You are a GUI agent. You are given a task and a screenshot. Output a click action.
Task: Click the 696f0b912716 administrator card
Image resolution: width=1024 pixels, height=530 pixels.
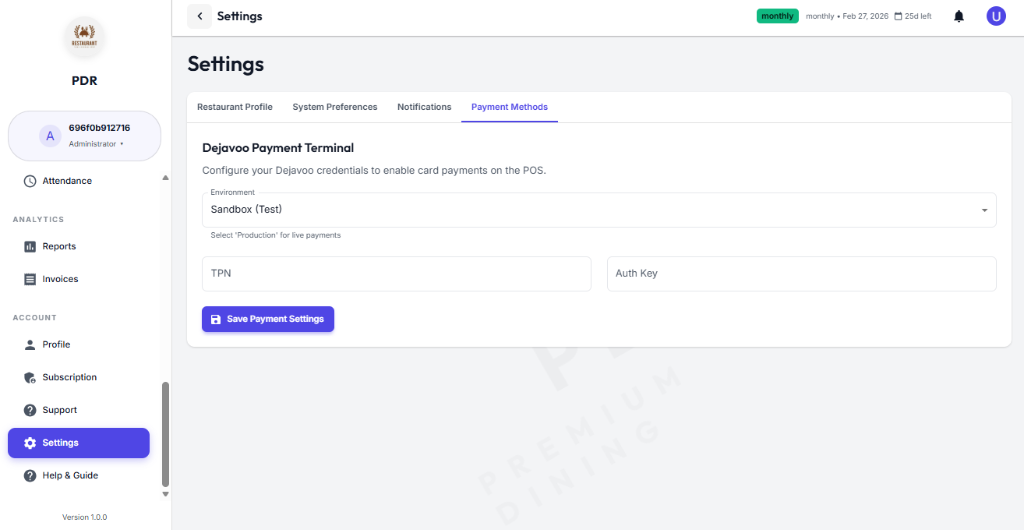(84, 136)
